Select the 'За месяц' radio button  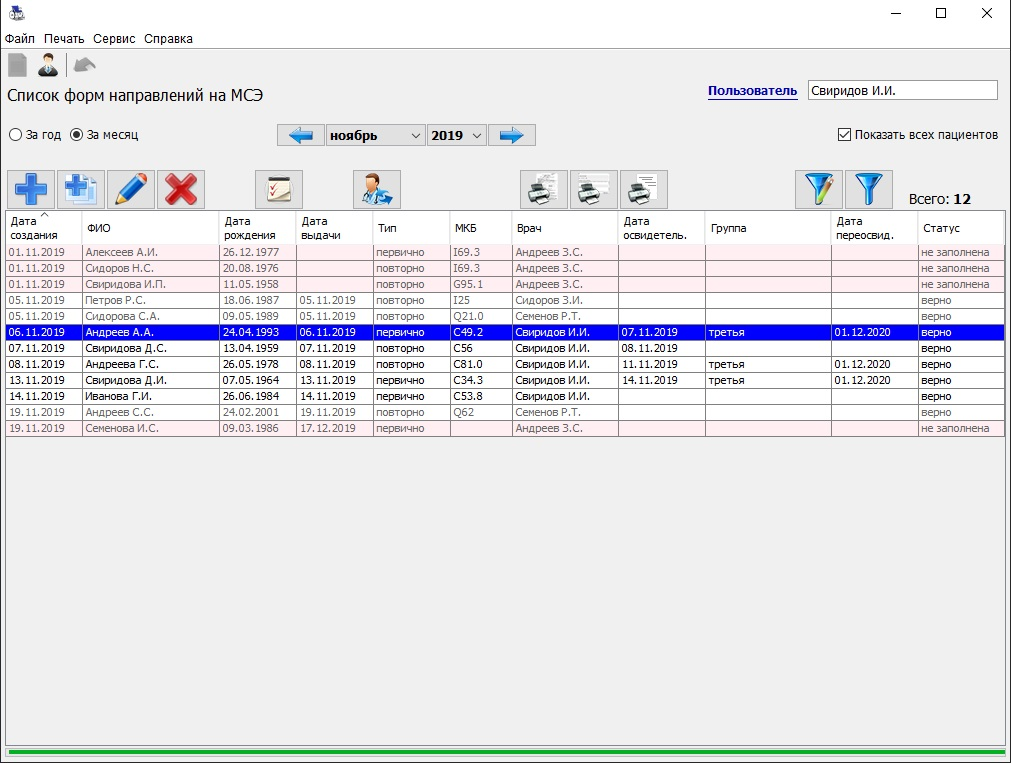pyautogui.click(x=77, y=135)
